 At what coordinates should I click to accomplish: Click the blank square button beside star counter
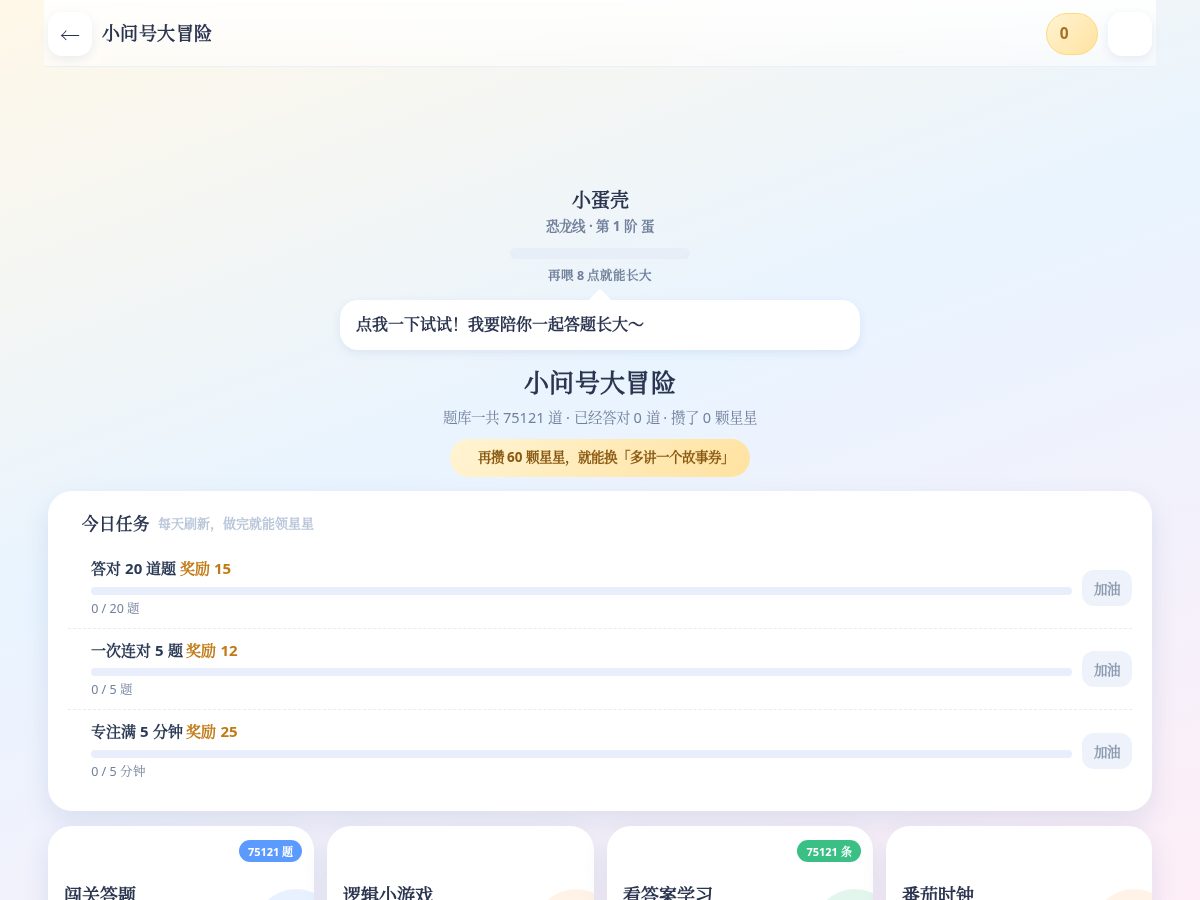1130,34
